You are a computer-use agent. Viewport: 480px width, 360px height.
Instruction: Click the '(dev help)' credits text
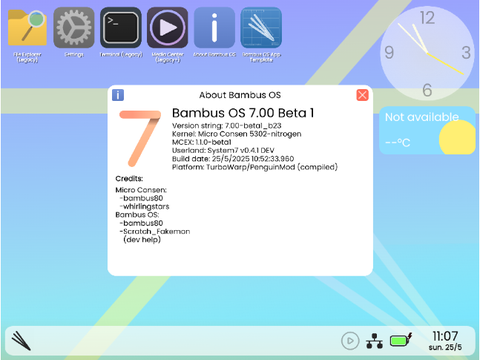[x=142, y=240]
